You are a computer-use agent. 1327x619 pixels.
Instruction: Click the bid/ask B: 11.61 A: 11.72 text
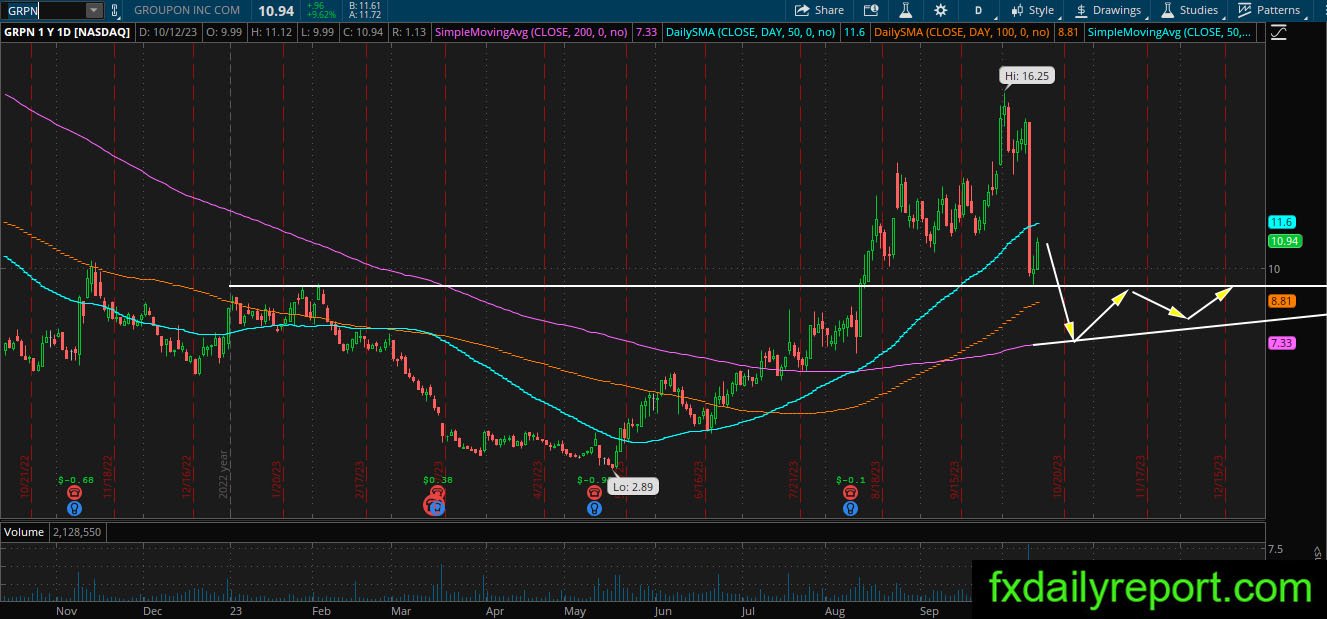365,11
